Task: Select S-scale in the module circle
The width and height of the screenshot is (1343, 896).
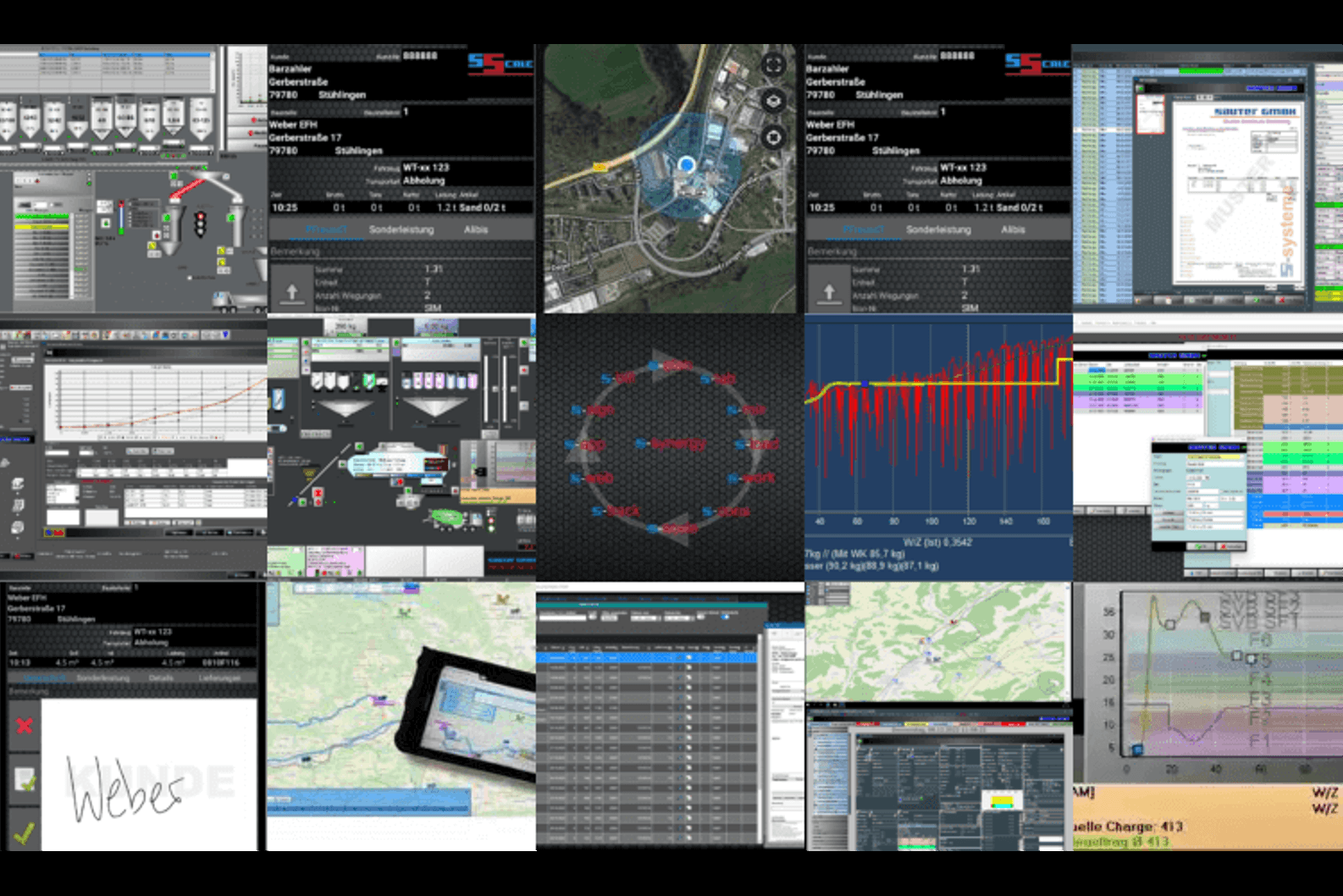Action: (x=674, y=529)
